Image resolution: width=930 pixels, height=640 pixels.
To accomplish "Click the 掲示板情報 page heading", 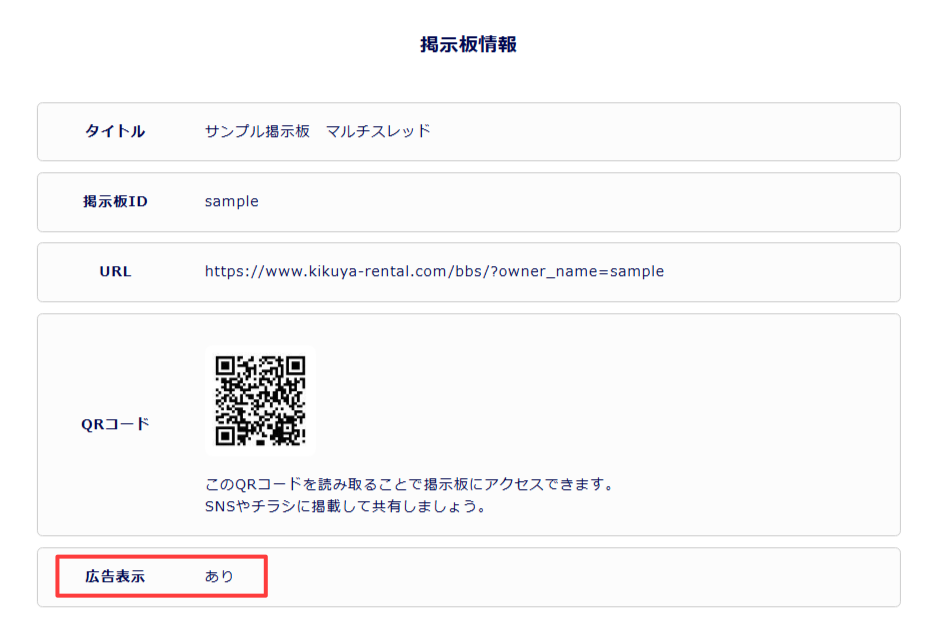I will 468,45.
